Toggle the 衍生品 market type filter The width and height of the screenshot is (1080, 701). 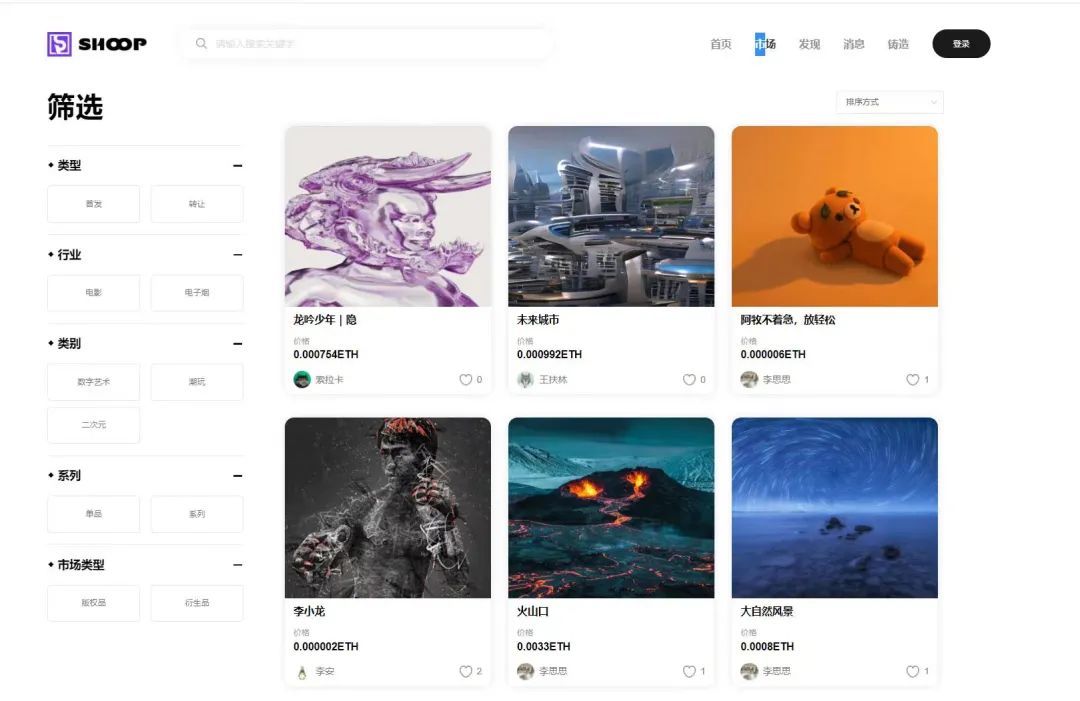click(197, 603)
